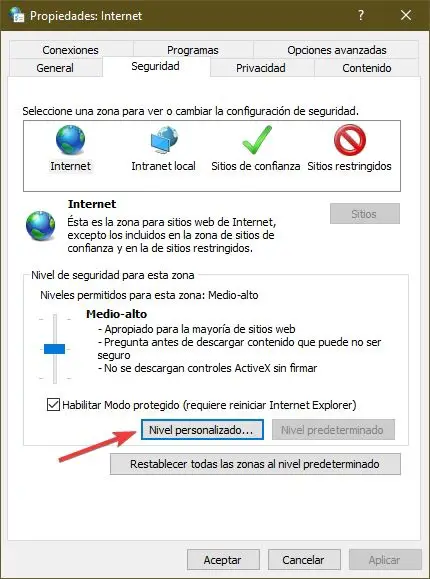Choose the Sitios de confianza green checkmark

[x=256, y=140]
